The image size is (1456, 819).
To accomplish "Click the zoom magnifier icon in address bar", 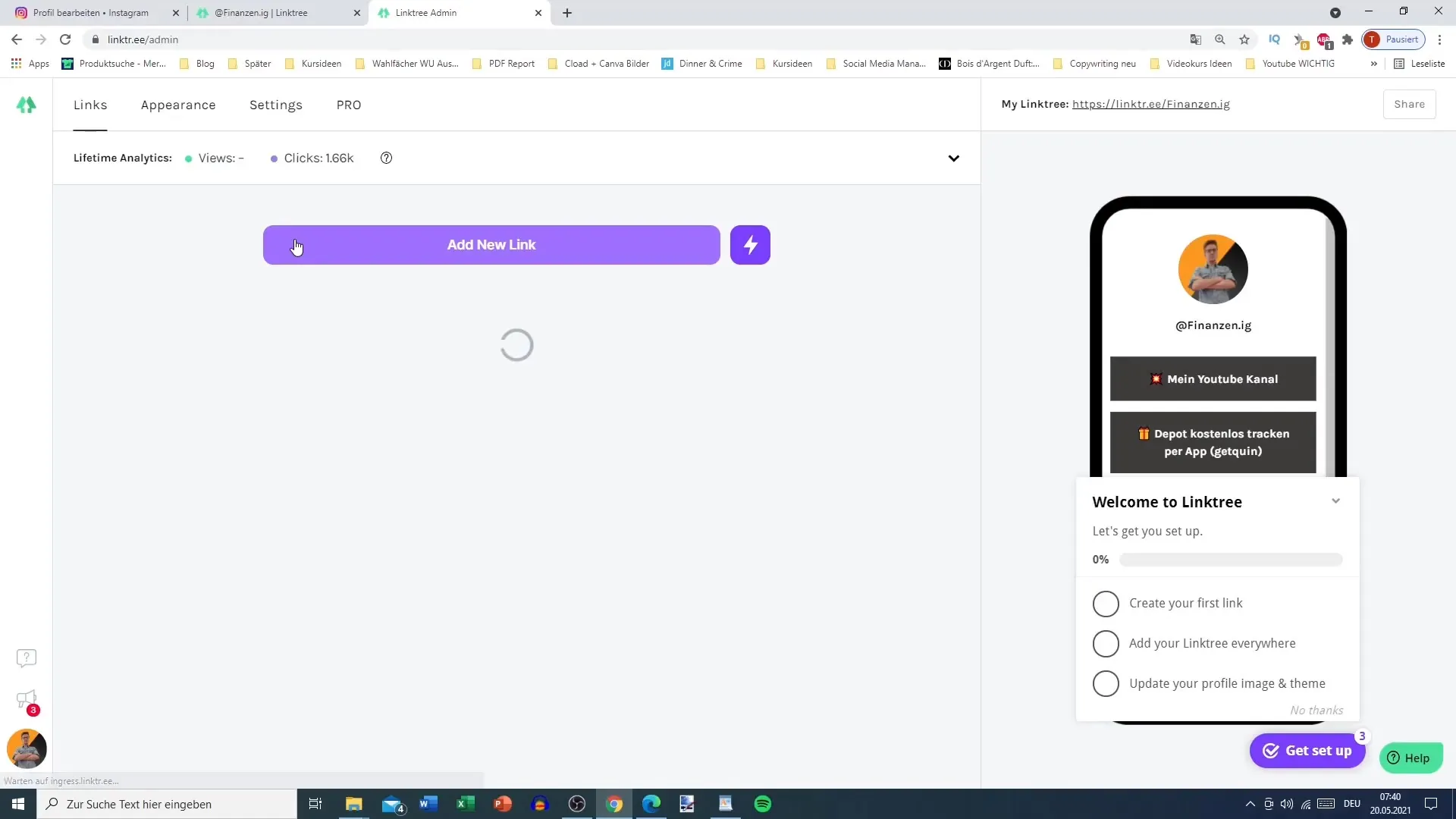I will point(1220,39).
